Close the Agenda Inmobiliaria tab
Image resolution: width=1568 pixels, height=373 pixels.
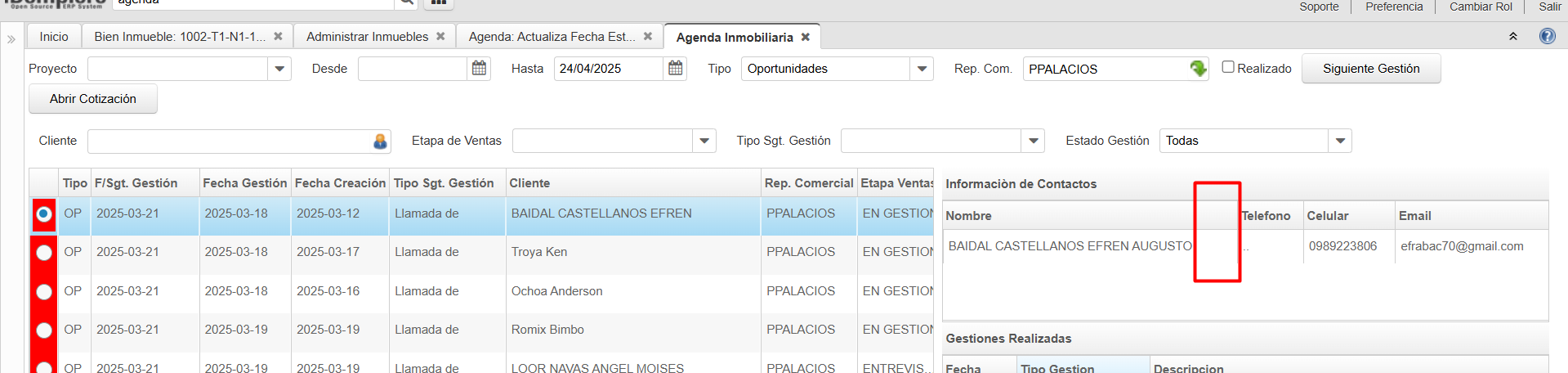tap(806, 37)
